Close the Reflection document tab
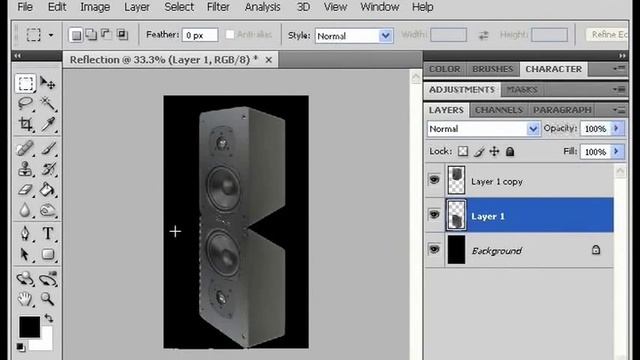Viewport: 640px width, 360px height. pyautogui.click(x=269, y=60)
